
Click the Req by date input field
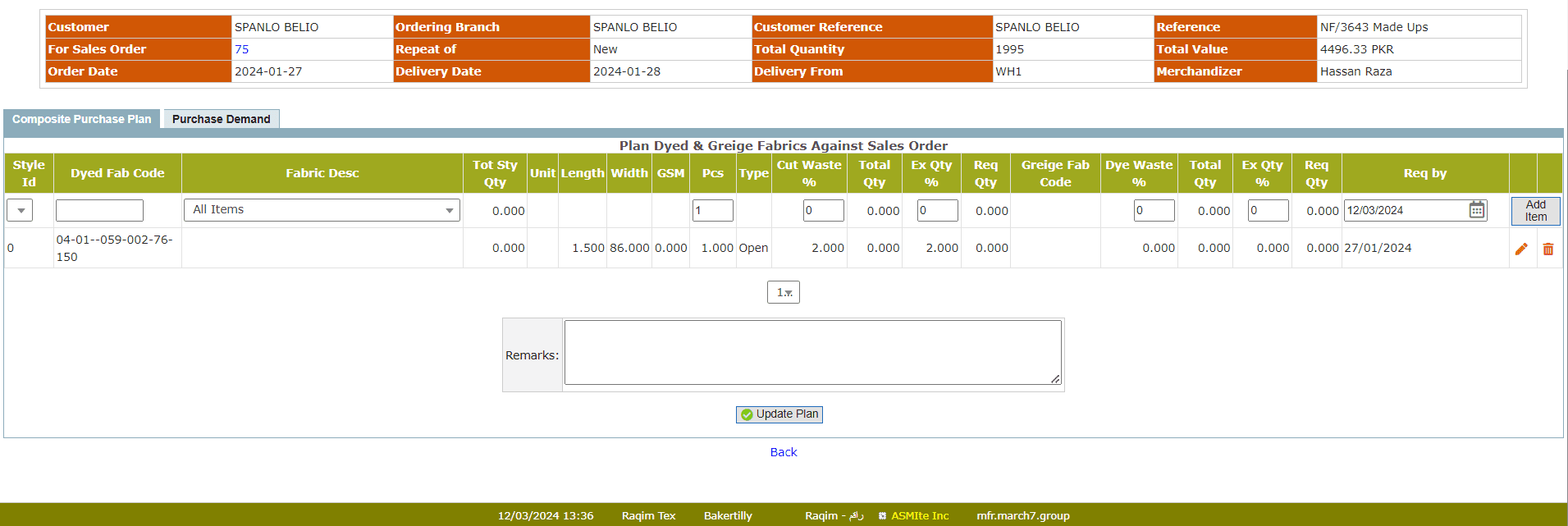pyautogui.click(x=1405, y=211)
